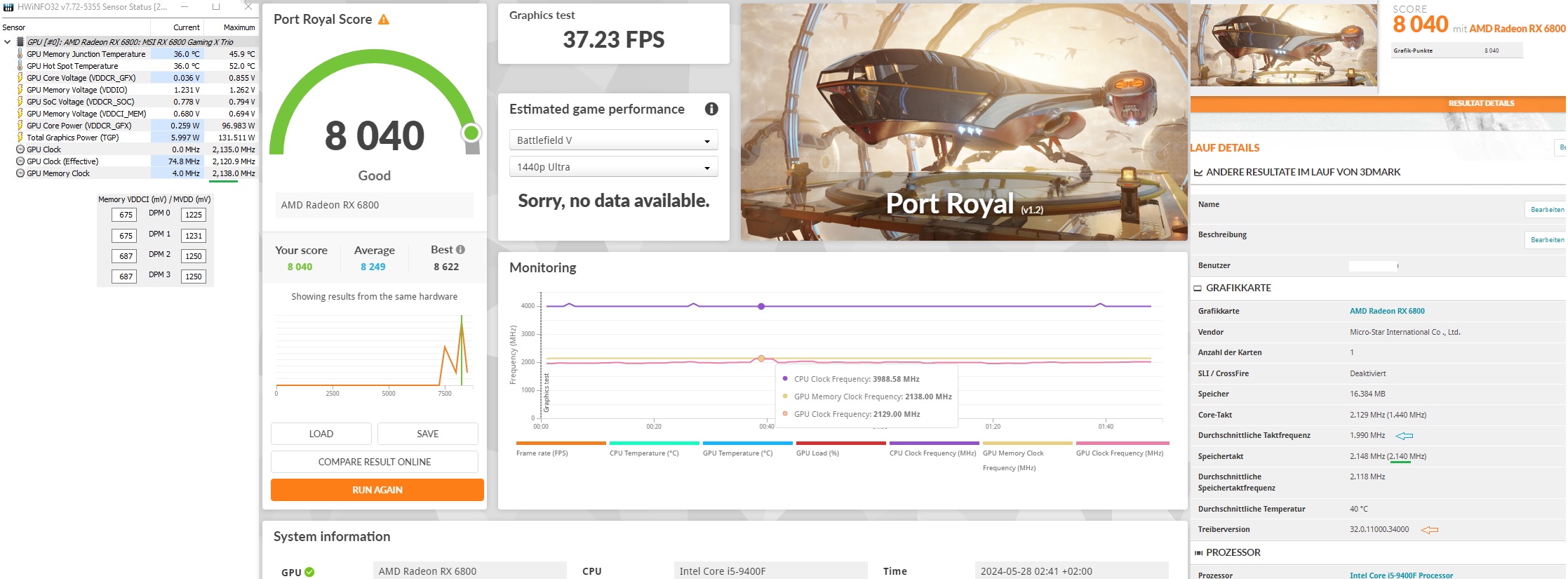Click GPU Memory Voltage (VDDCI_MEM) lightning icon
The image size is (1568, 579).
tap(20, 114)
